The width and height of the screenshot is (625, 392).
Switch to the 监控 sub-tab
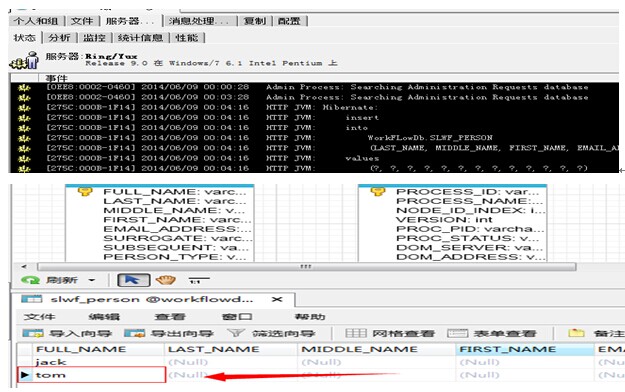point(94,38)
